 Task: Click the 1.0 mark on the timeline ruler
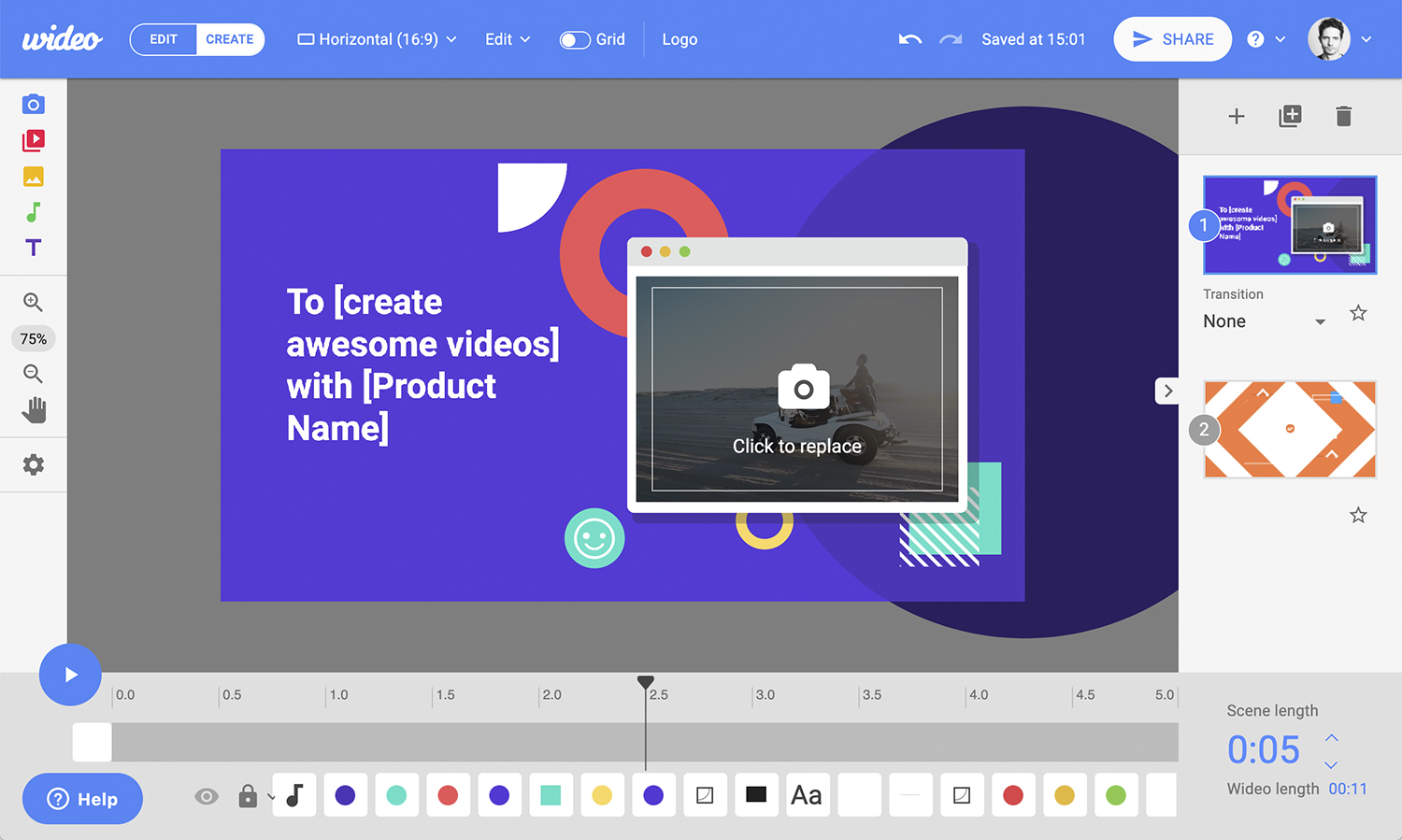(339, 695)
